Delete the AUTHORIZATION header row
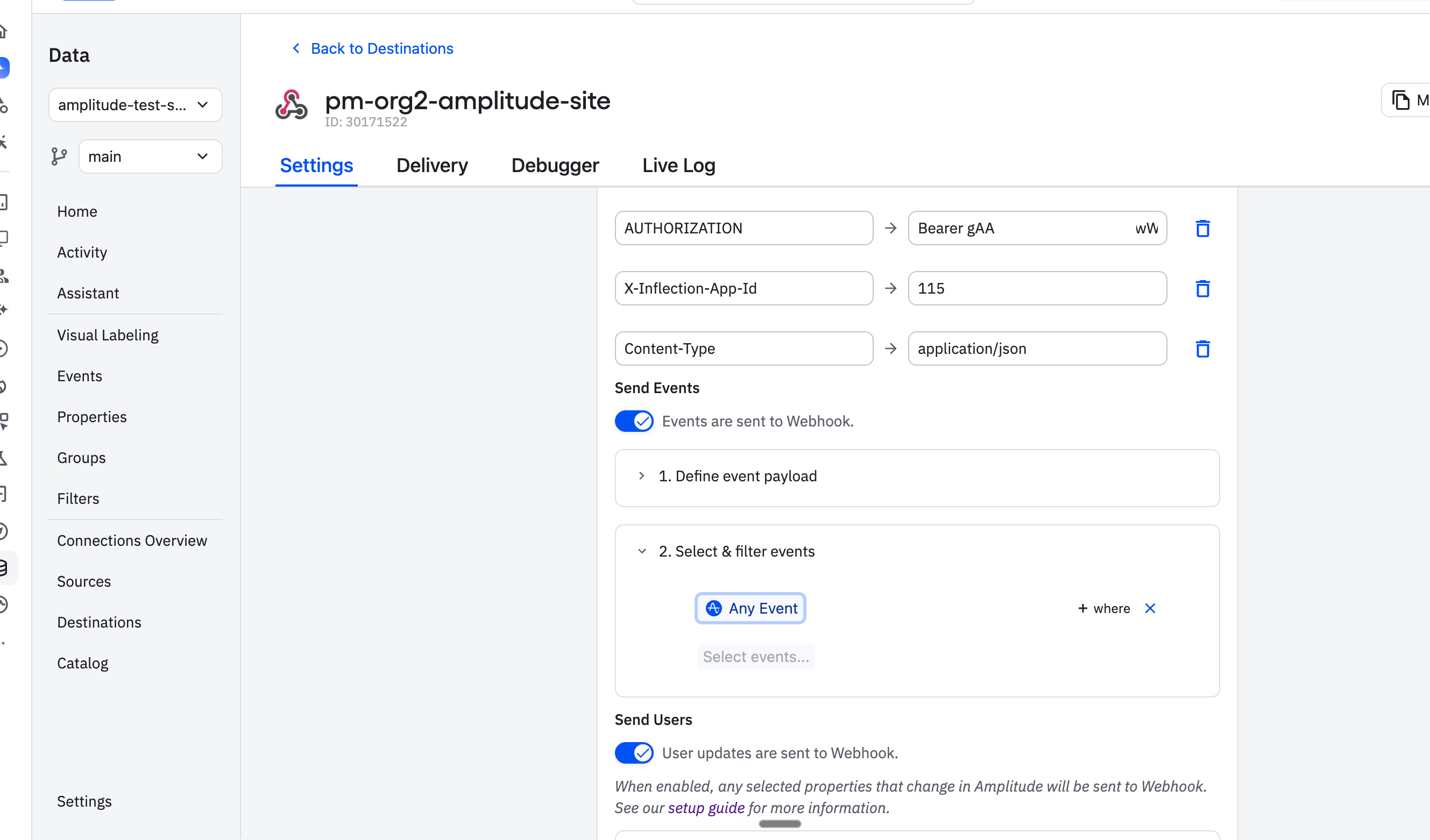The width and height of the screenshot is (1430, 840). 1202,229
